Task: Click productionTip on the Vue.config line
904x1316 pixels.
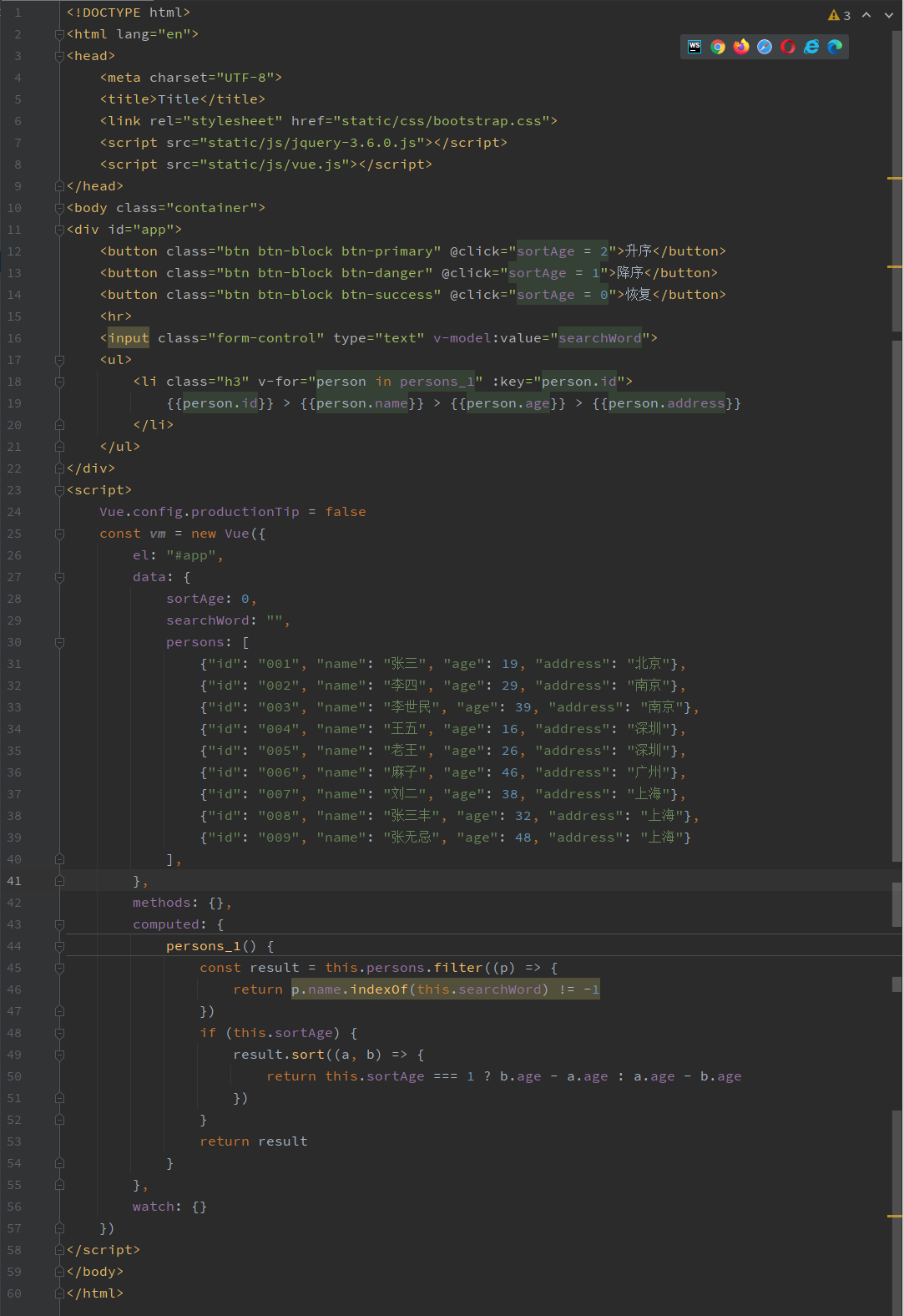Action: [245, 512]
